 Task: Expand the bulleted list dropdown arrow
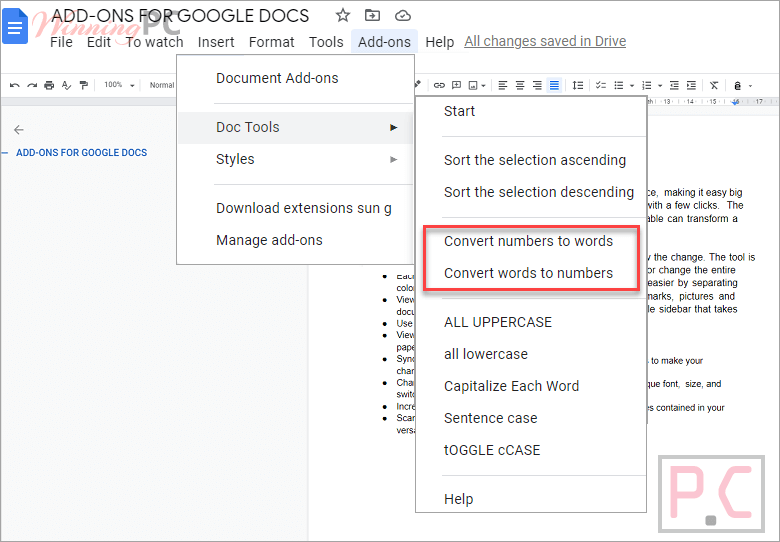coord(632,86)
